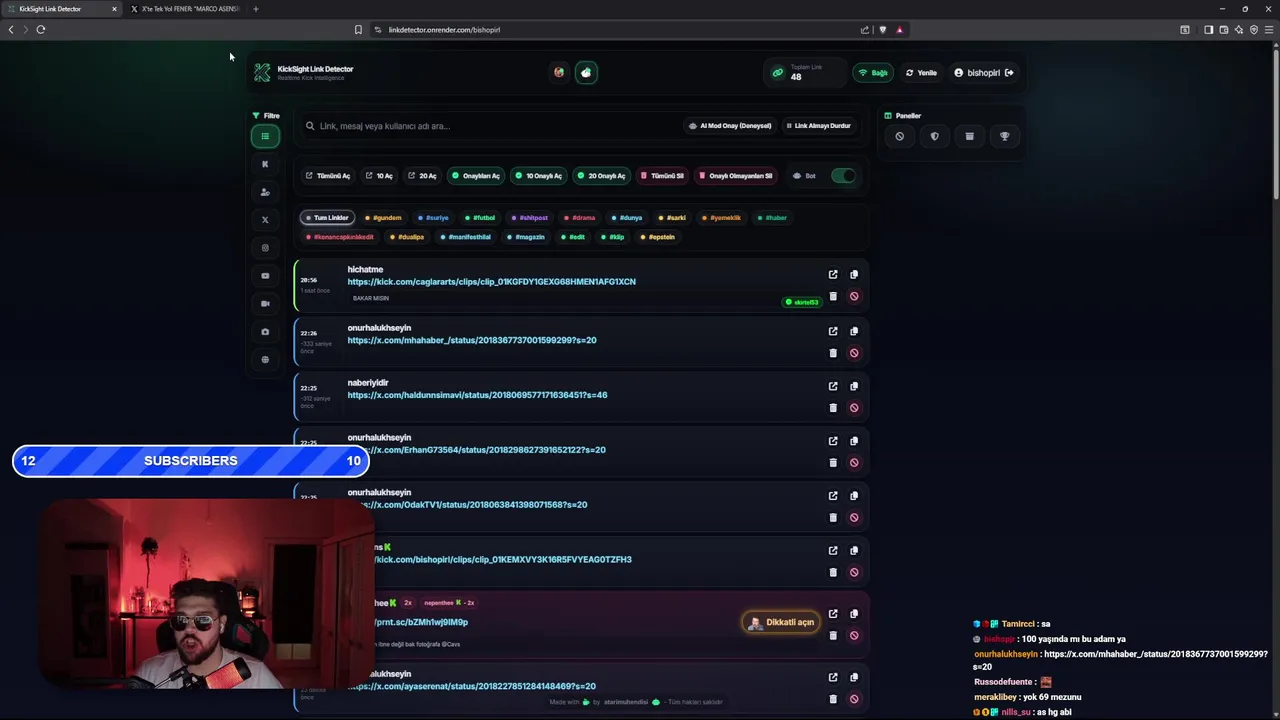Click Onayları Aç button
Image resolution: width=1280 pixels, height=720 pixels.
pos(475,176)
